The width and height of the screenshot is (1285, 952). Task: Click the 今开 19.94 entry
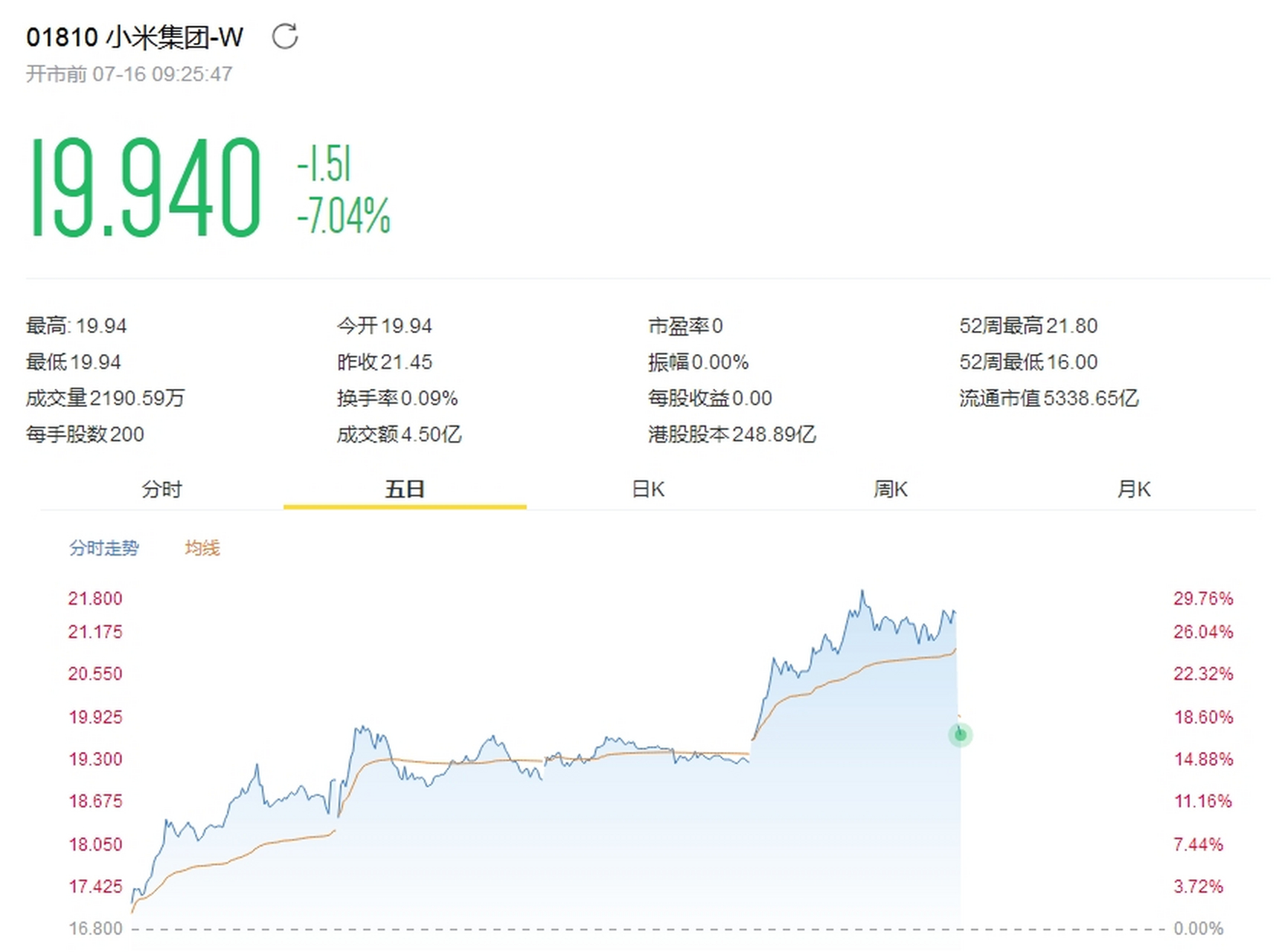385,326
